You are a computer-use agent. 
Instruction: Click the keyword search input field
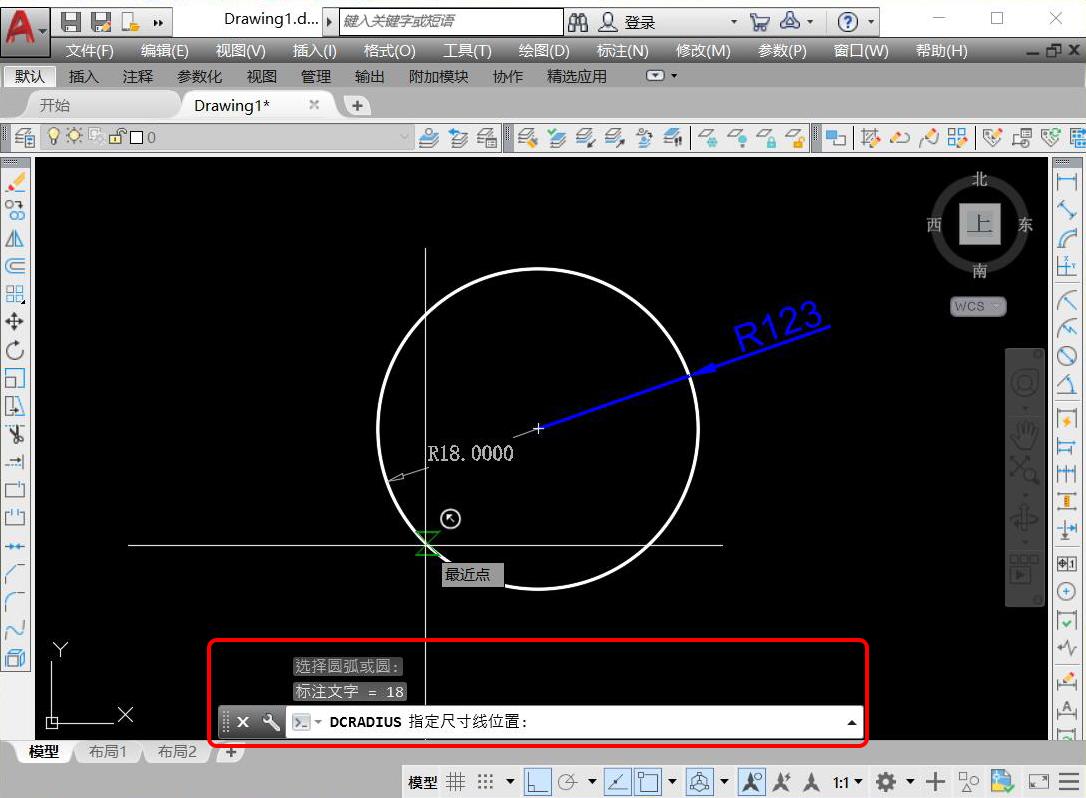tap(450, 21)
